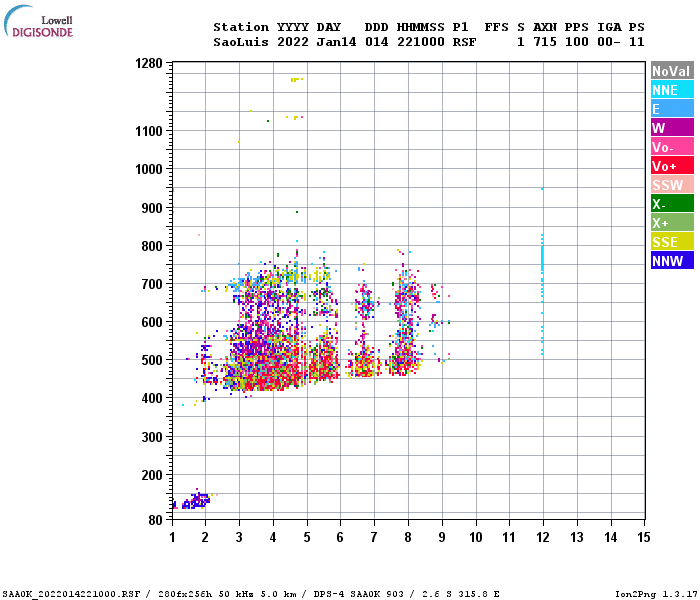Select the X+ light green legend swatch
700x600 pixels.
(672, 222)
